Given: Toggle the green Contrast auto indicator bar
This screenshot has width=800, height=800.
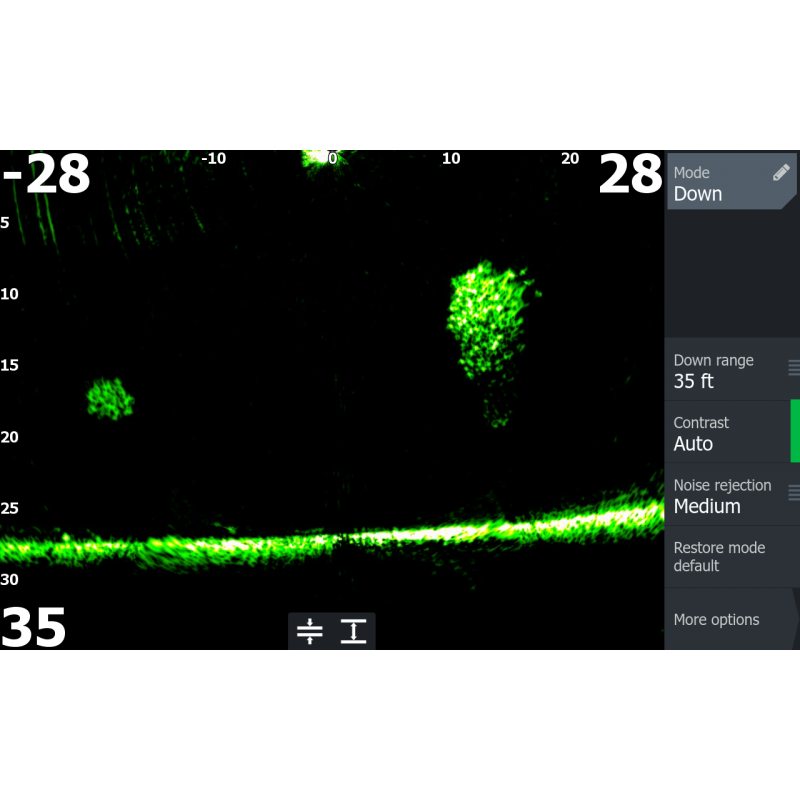Looking at the screenshot, I should (x=795, y=432).
